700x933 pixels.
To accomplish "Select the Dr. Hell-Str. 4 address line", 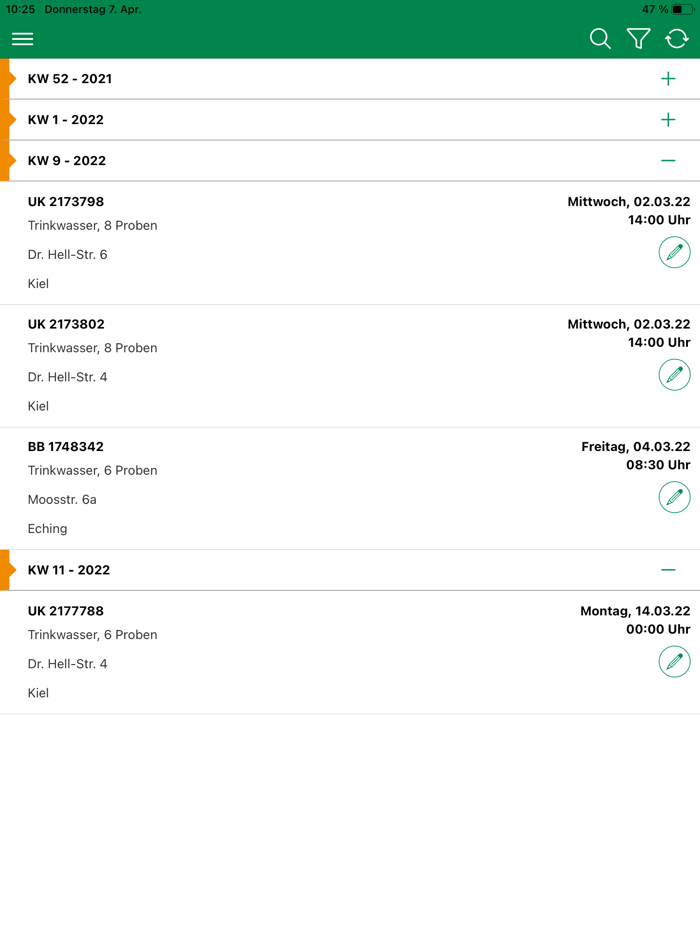I will (x=67, y=377).
